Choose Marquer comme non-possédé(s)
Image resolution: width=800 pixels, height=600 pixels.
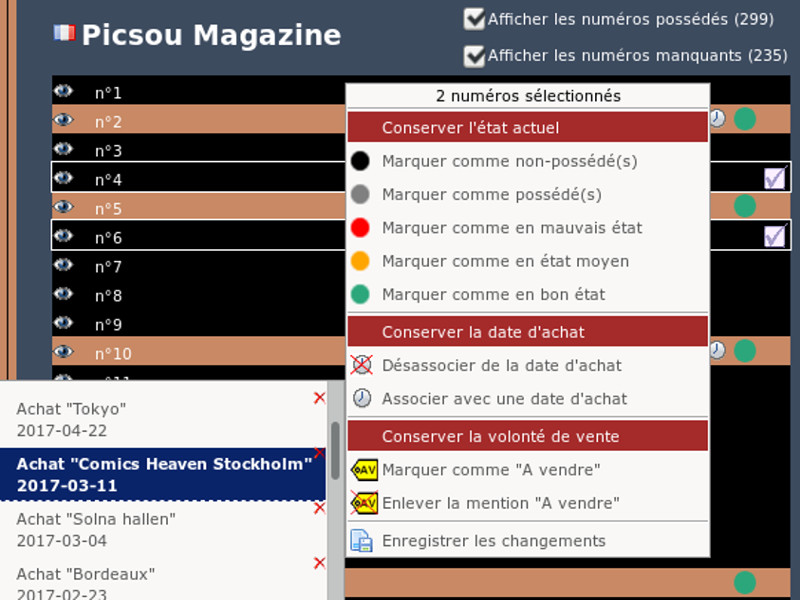528,161
